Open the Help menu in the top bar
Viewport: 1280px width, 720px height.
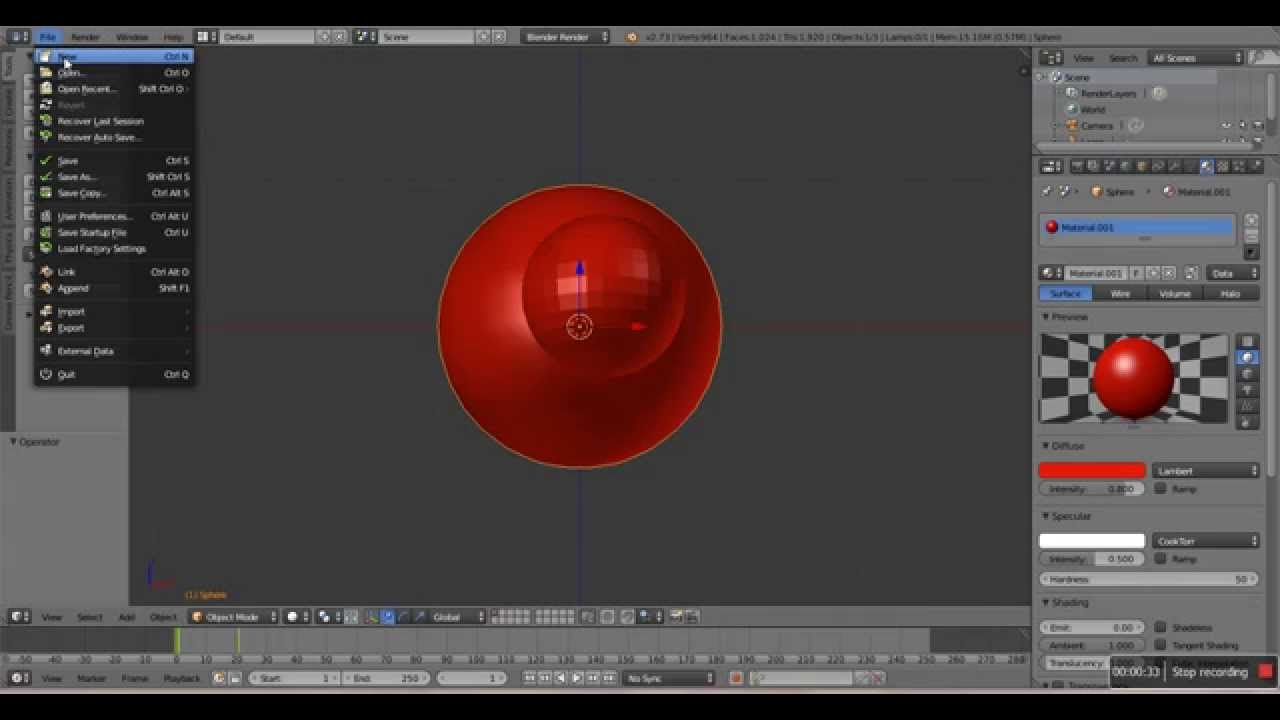tap(173, 37)
